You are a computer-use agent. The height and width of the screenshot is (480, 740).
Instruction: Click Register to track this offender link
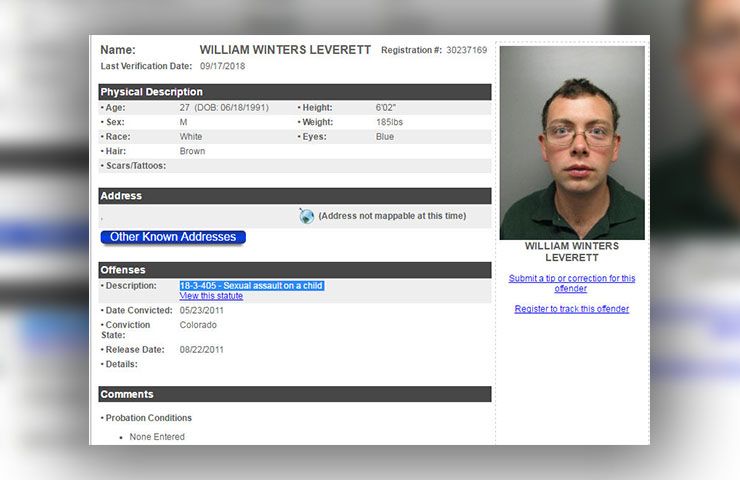572,309
